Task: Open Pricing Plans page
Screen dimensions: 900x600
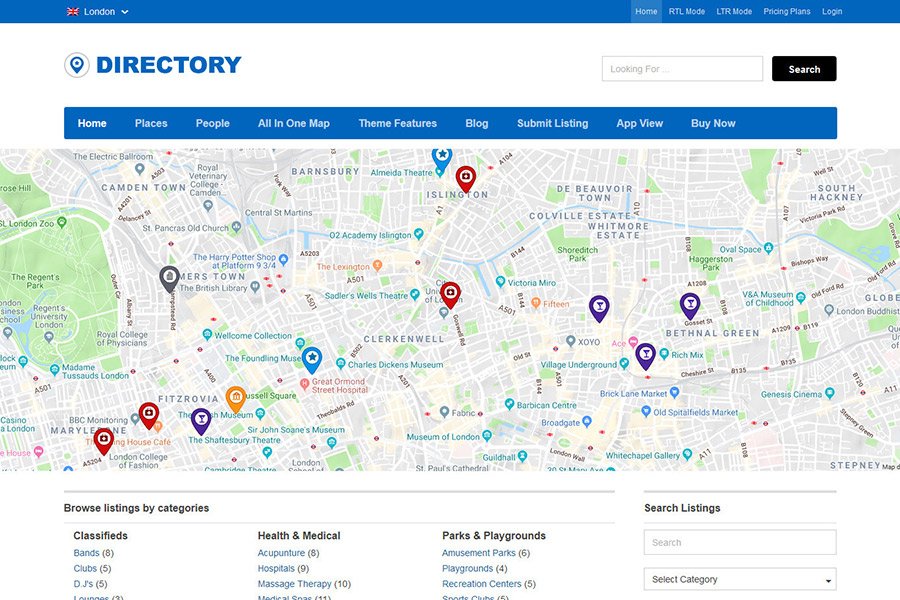Action: pyautogui.click(x=787, y=11)
